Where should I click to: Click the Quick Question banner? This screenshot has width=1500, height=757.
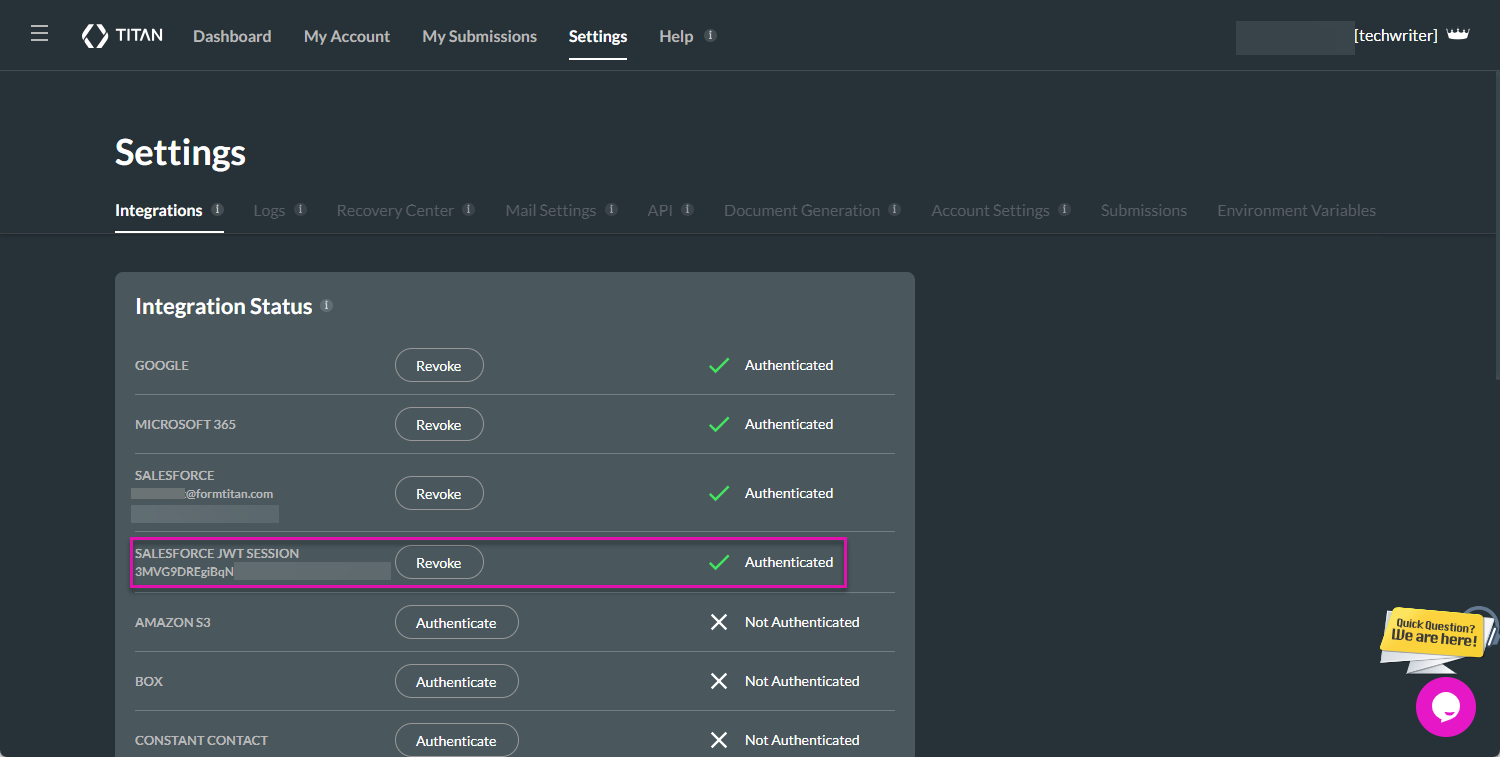tap(1435, 637)
